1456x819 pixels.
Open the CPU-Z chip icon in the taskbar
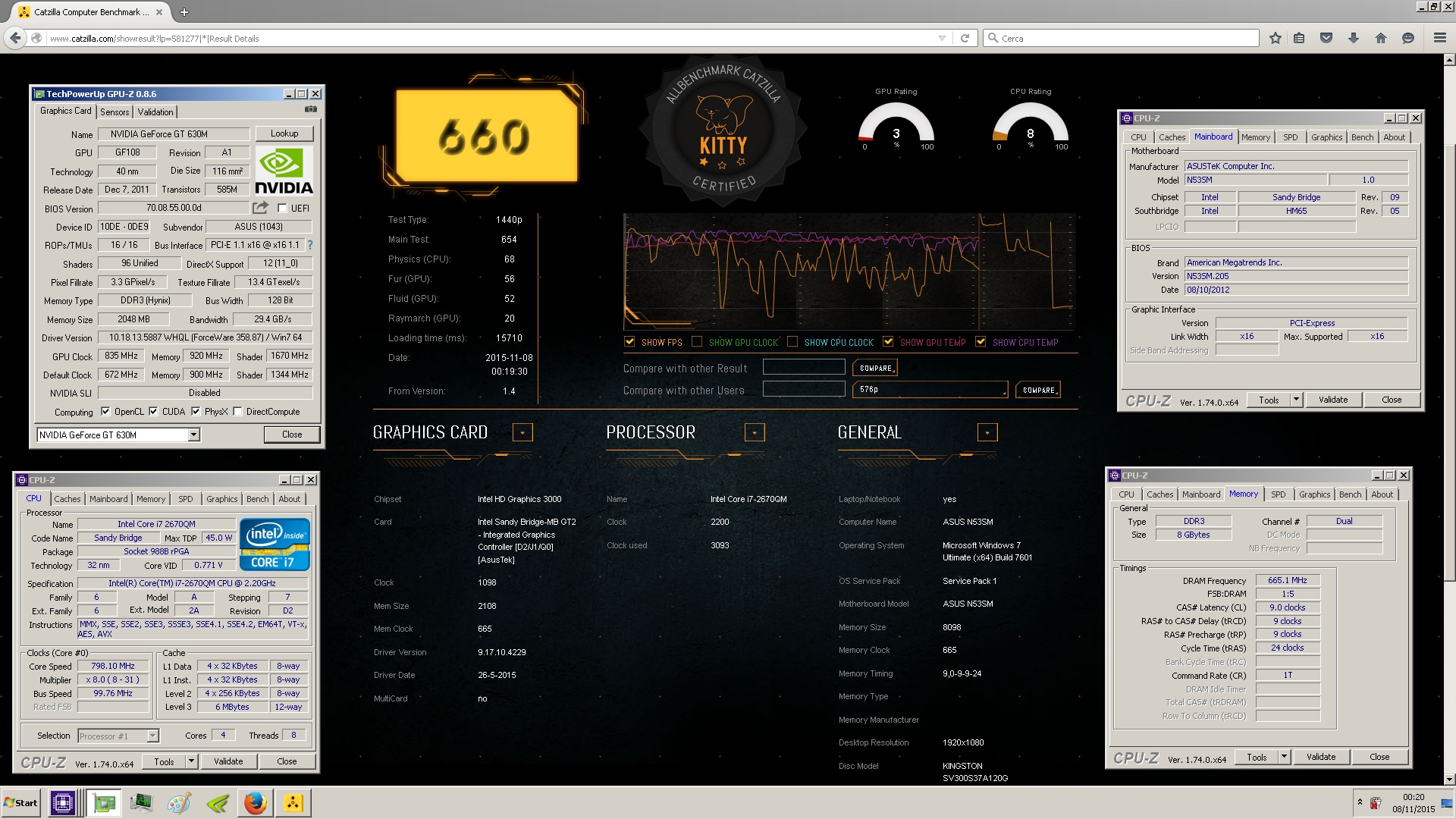(x=62, y=803)
